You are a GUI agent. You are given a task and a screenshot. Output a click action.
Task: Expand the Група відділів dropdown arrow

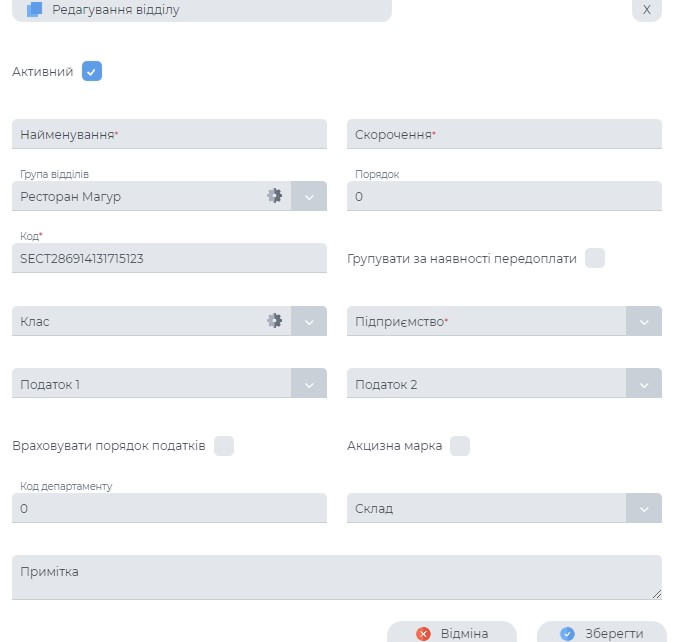click(x=309, y=197)
